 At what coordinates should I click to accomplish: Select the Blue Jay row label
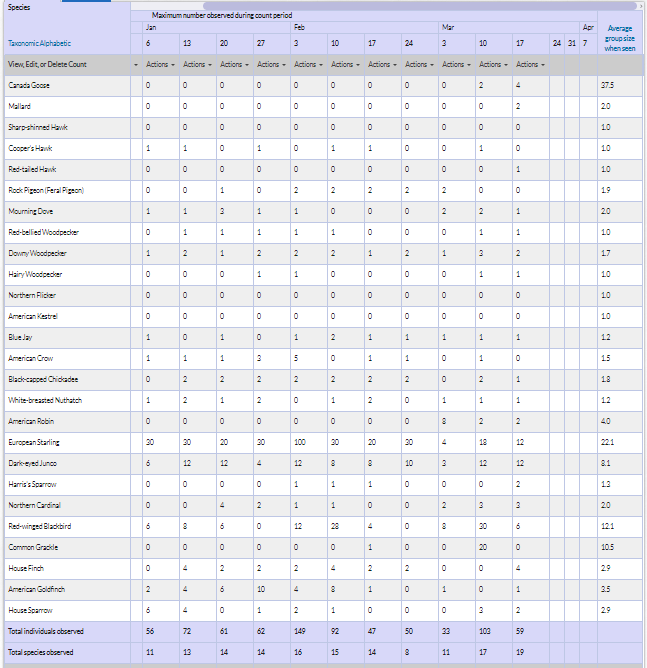(x=20, y=337)
